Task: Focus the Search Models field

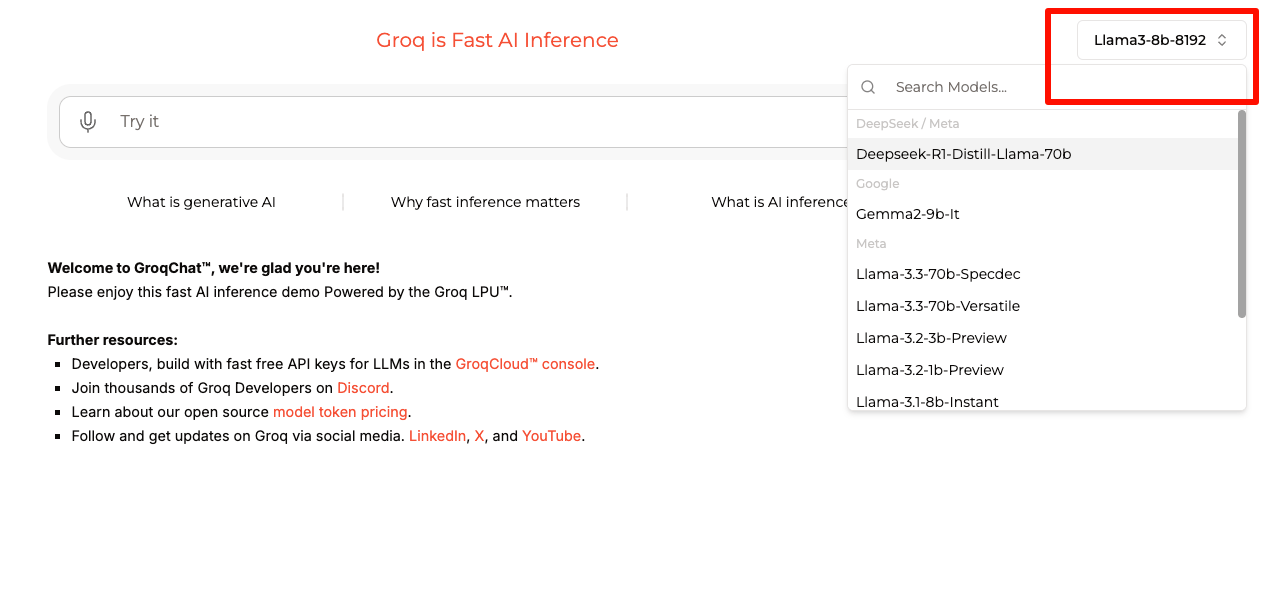Action: pyautogui.click(x=1060, y=87)
